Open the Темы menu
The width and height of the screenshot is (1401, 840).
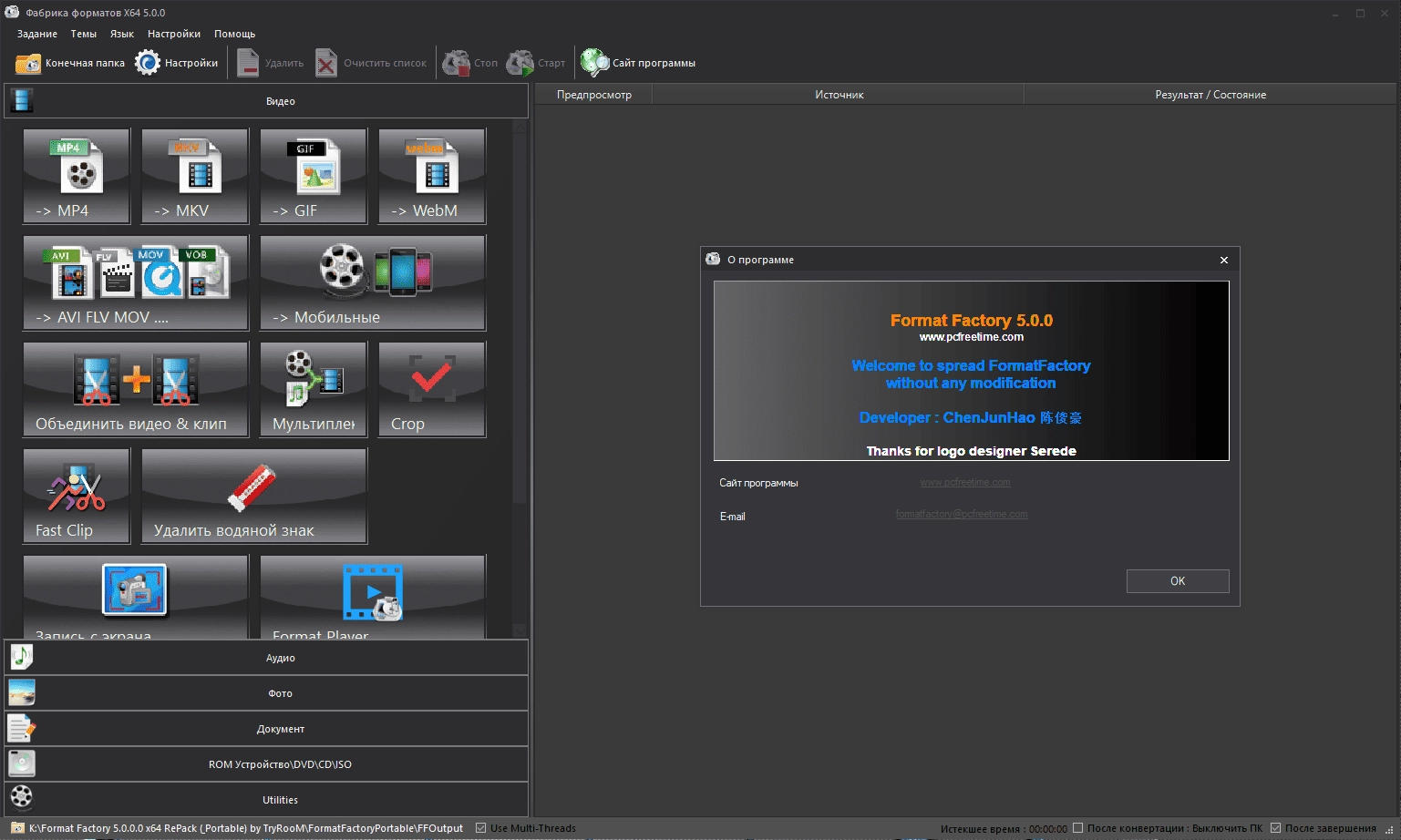84,34
